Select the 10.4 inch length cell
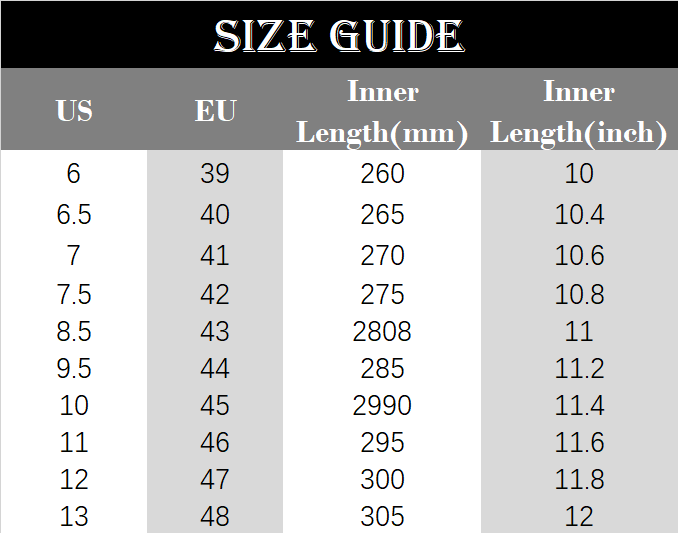The width and height of the screenshot is (678, 533). coord(579,215)
